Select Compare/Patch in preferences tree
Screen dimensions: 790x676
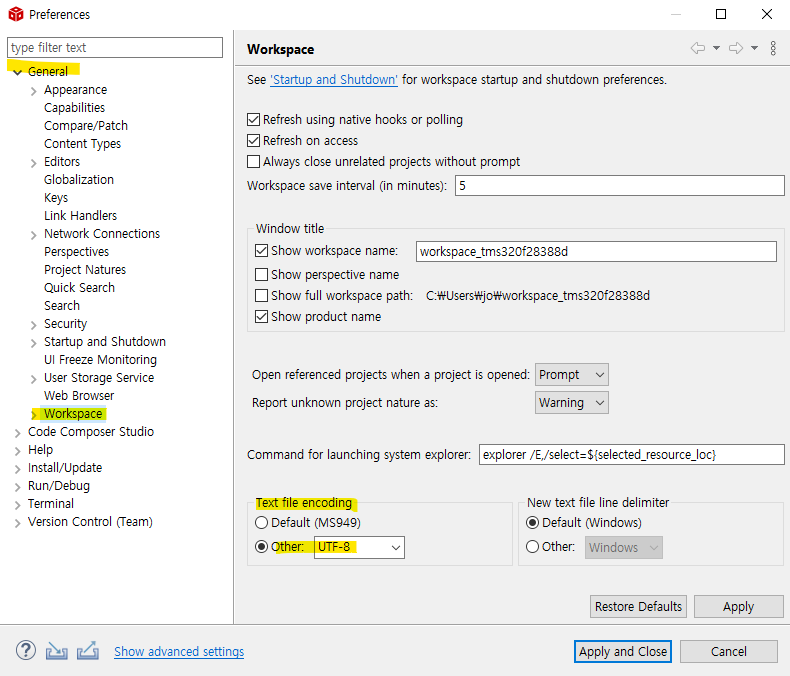(x=86, y=125)
